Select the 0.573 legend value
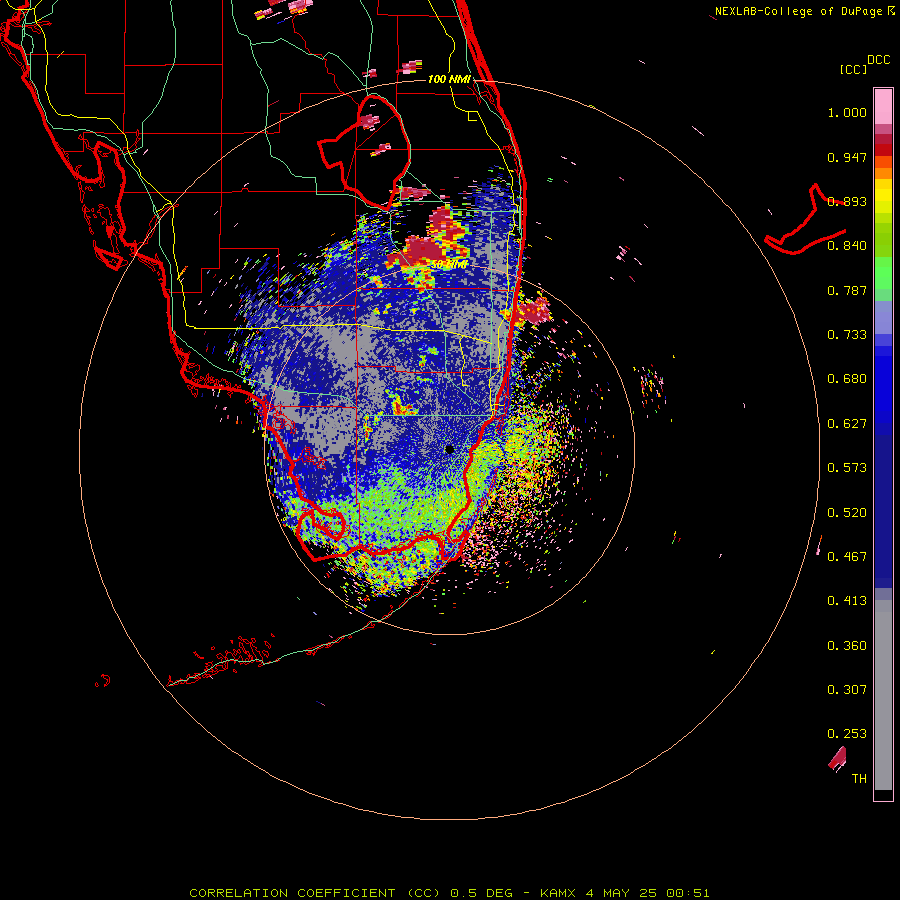 847,468
